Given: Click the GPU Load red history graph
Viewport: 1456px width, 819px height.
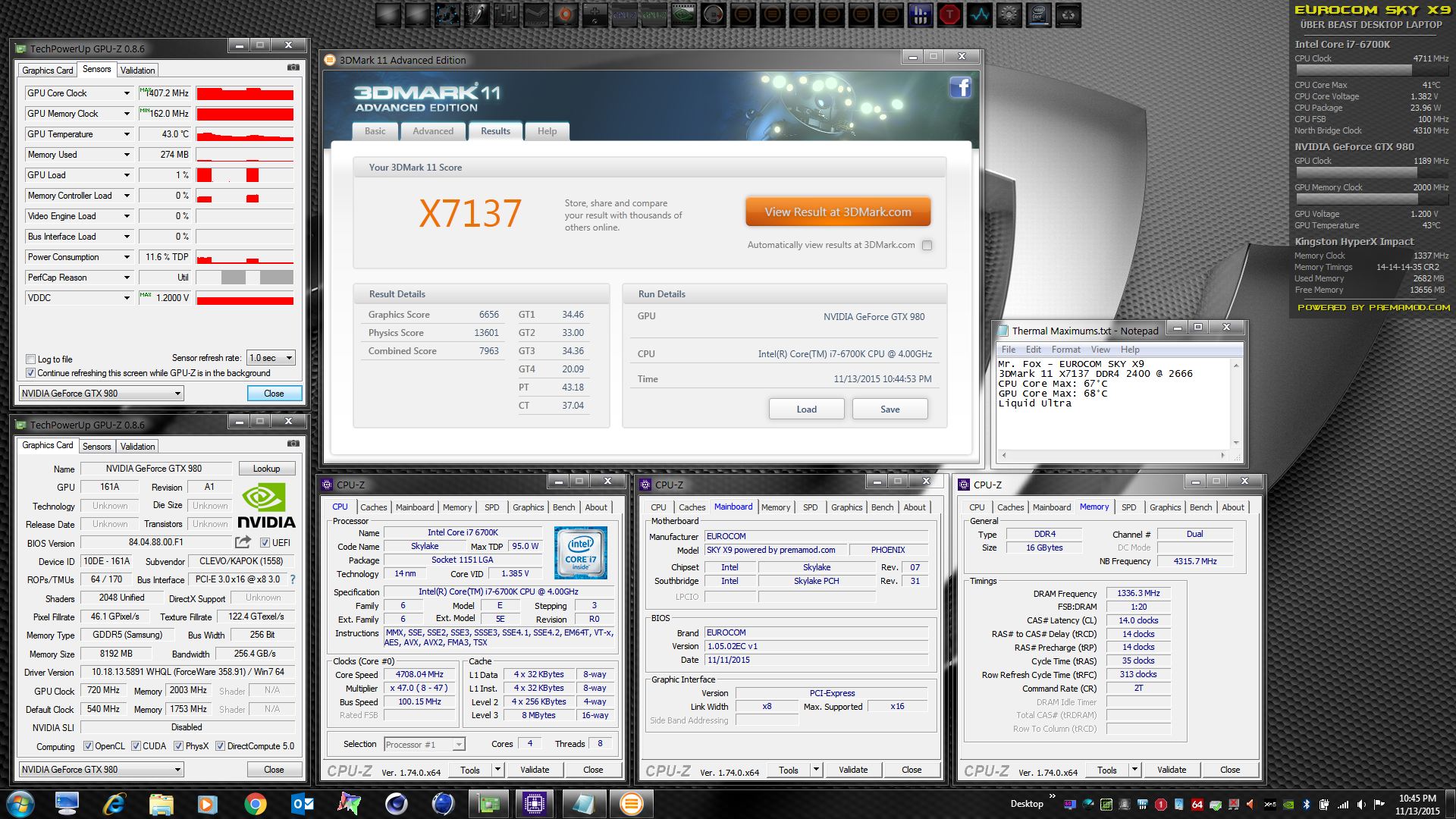Looking at the screenshot, I should pos(245,175).
